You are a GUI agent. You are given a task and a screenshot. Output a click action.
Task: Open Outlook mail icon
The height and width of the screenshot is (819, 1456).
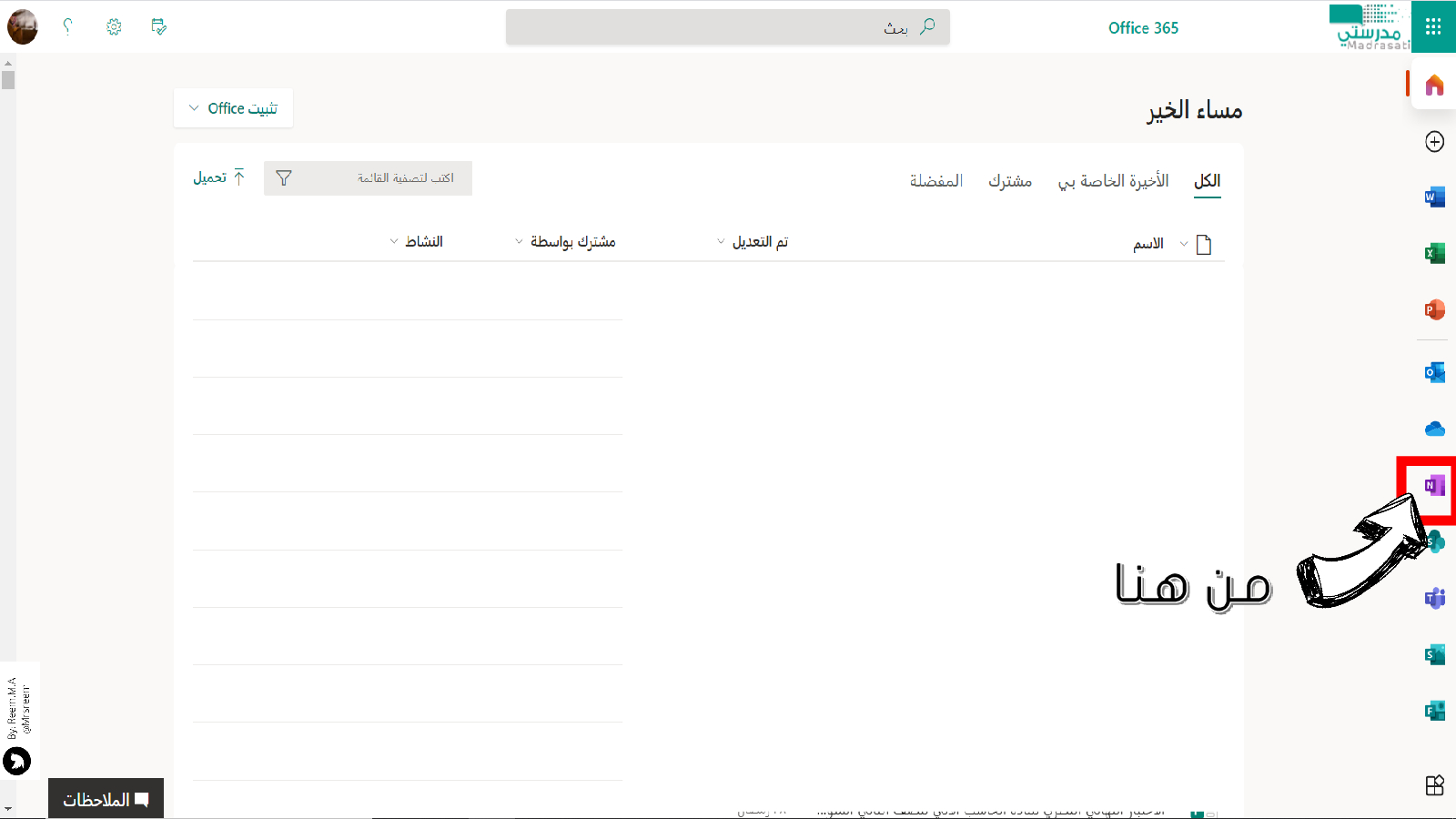point(1434,372)
